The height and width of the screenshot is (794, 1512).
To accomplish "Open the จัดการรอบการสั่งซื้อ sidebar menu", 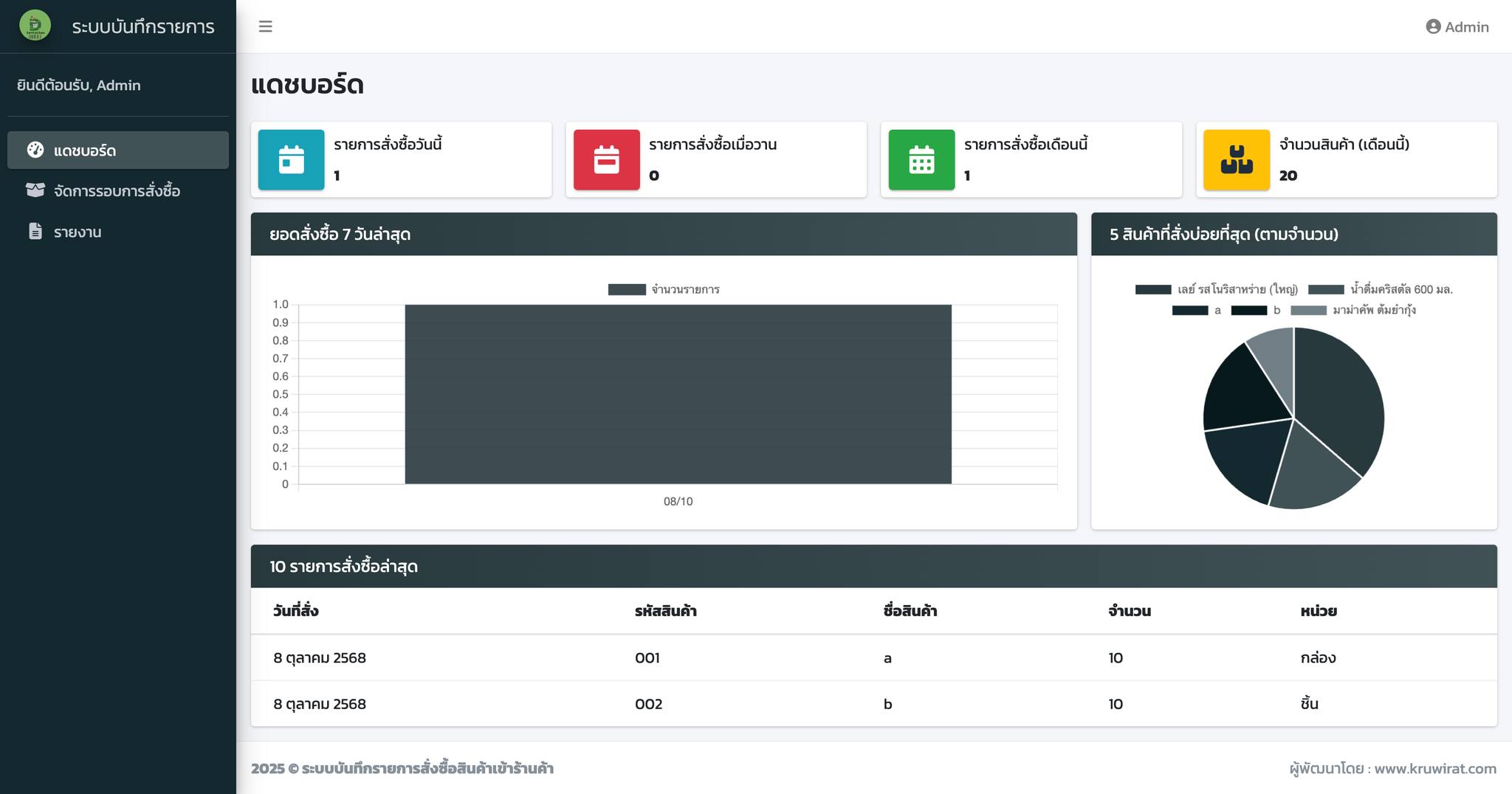I will 117,191.
